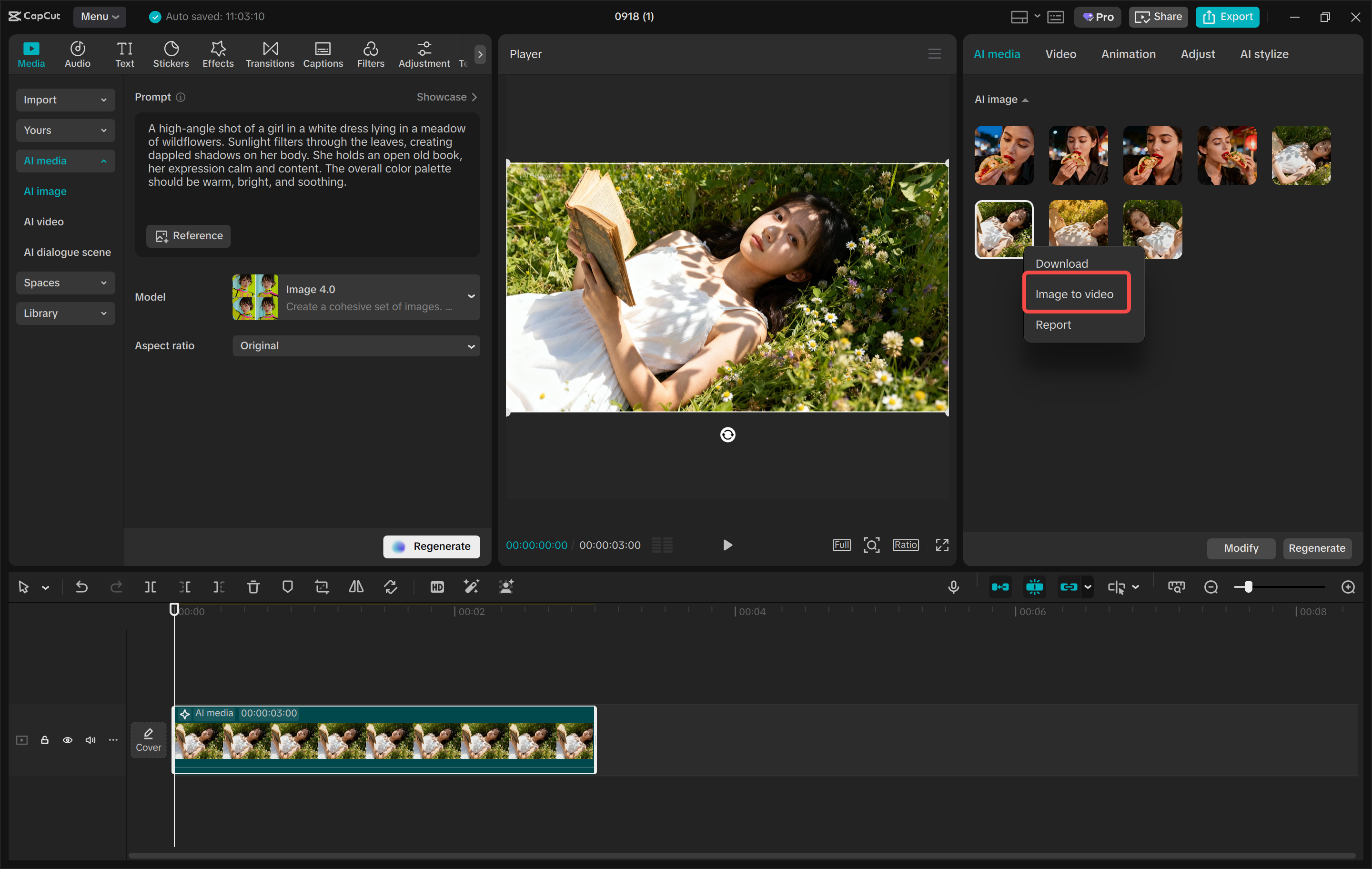Toggle track visibility eye icon
The image size is (1372, 869).
pos(67,739)
